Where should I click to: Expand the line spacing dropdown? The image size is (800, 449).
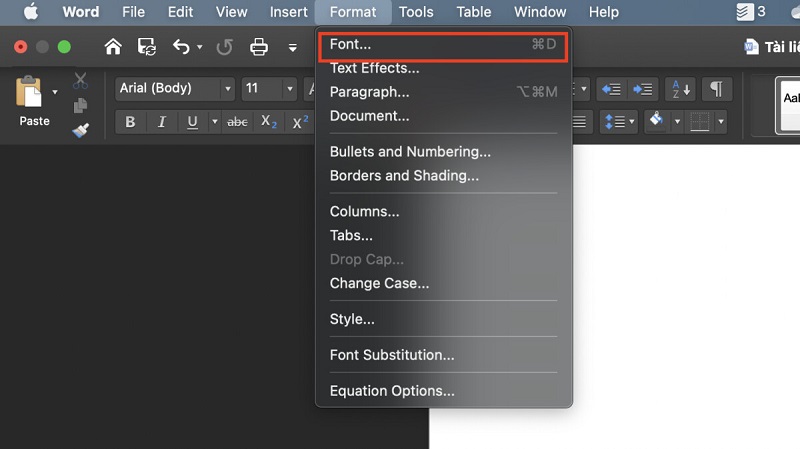pos(630,122)
